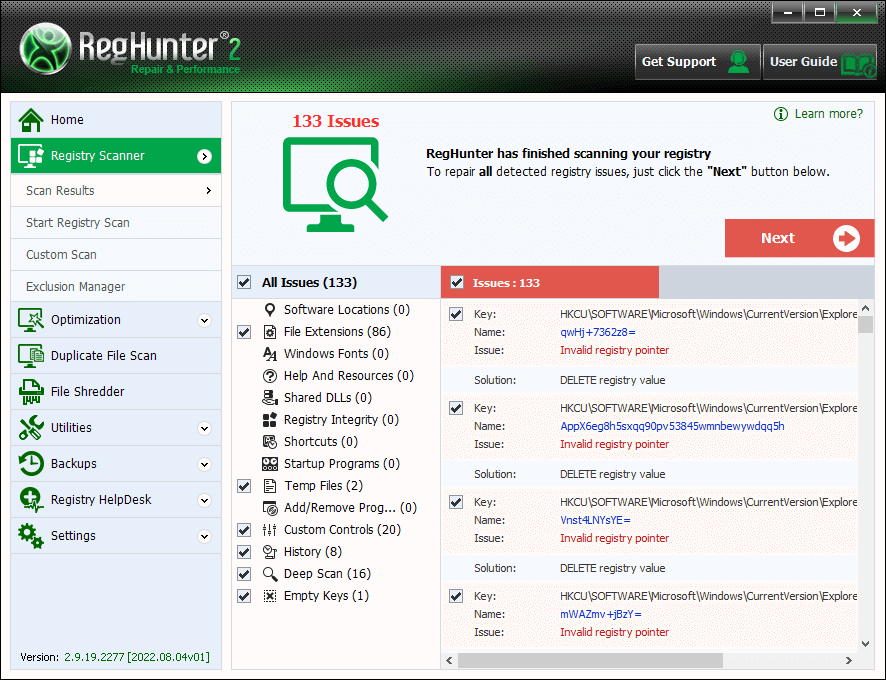This screenshot has width=886, height=680.
Task: Toggle the File Extensions (86) checkbox
Action: [244, 332]
